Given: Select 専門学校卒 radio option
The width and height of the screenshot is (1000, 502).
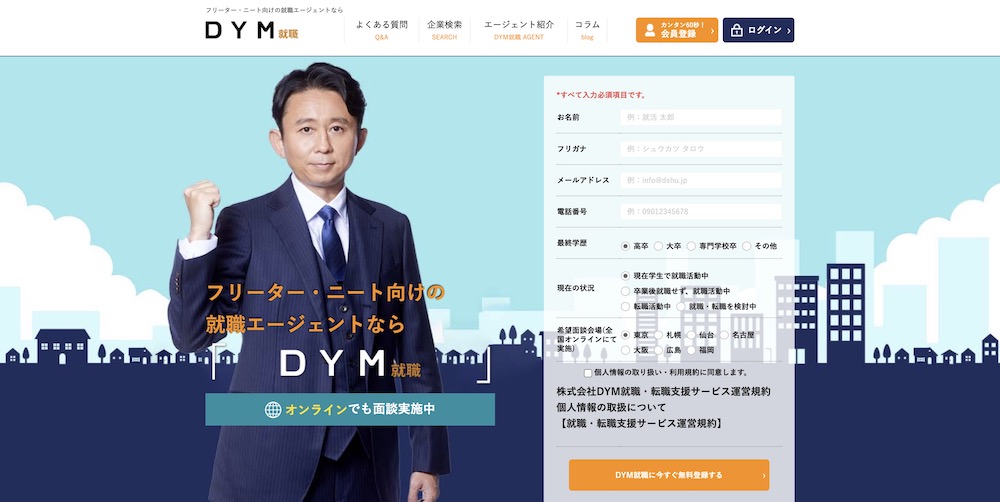Looking at the screenshot, I should [691, 246].
